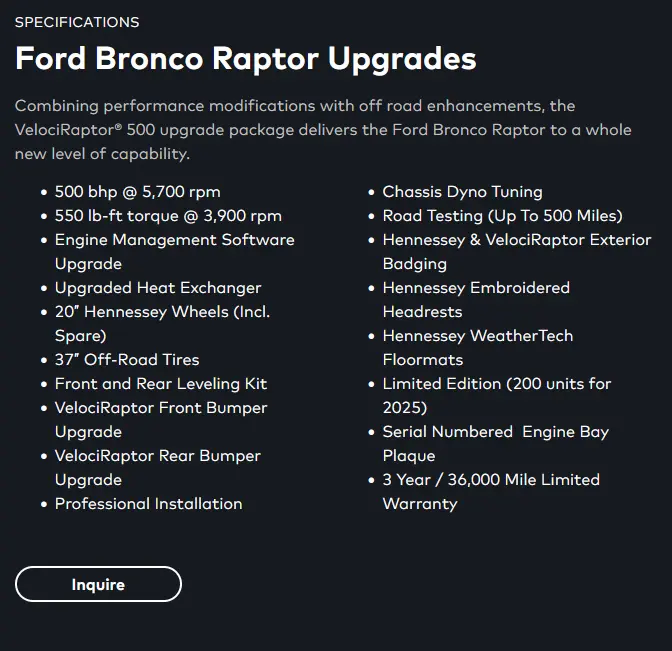The image size is (672, 651).
Task: Select the Ford Bronco Raptor Upgrades heading
Action: 246,59
